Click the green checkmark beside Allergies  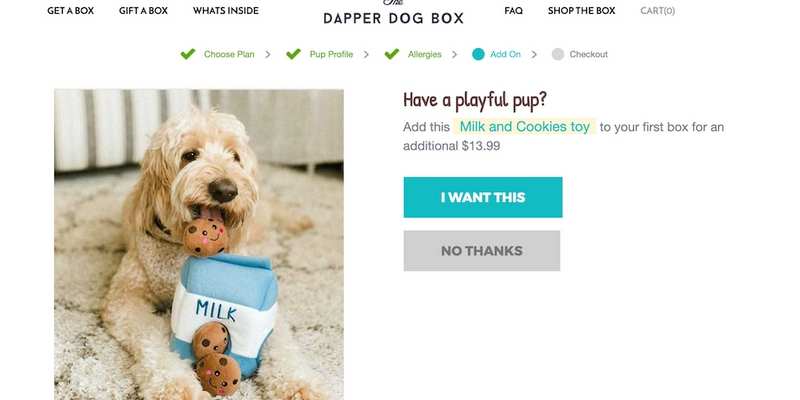(392, 54)
